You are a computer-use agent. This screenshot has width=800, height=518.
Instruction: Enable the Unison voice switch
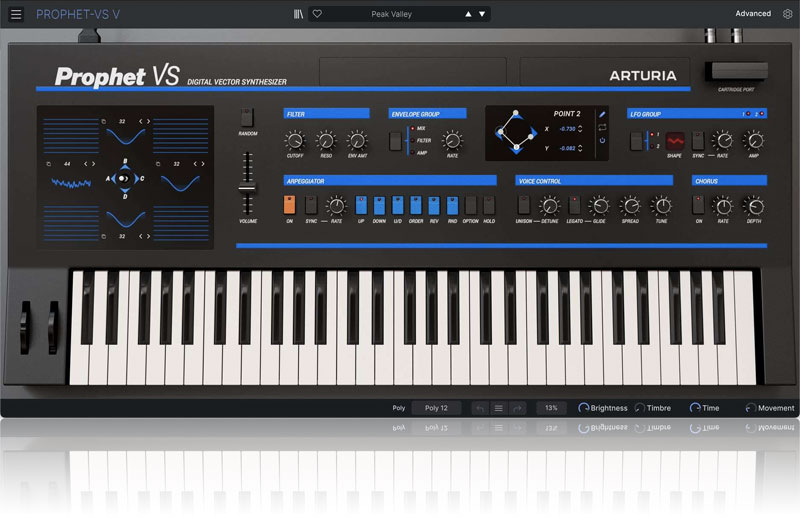pyautogui.click(x=523, y=205)
